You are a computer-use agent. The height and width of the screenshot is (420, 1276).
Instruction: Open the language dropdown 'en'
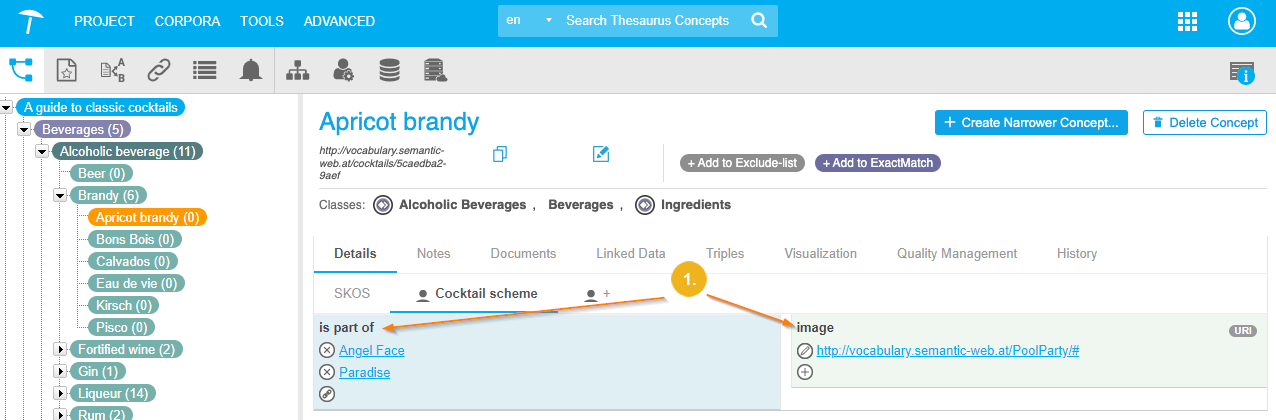click(x=527, y=21)
